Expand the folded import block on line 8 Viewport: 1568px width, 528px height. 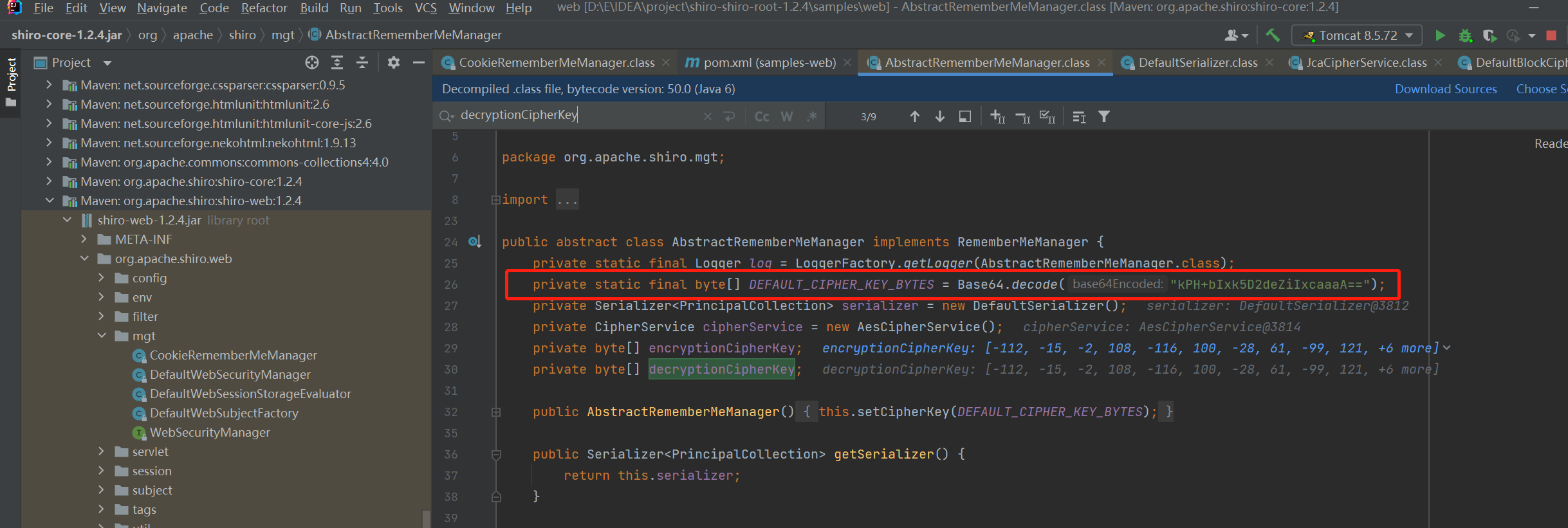pos(496,200)
